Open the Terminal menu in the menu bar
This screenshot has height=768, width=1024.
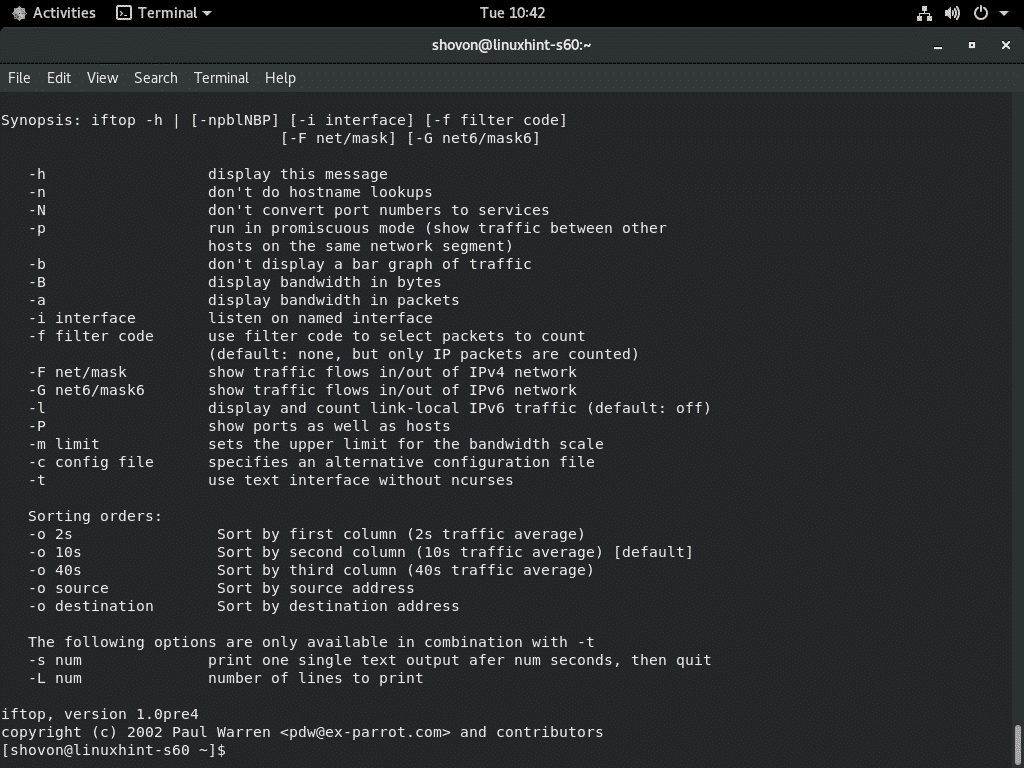[221, 78]
